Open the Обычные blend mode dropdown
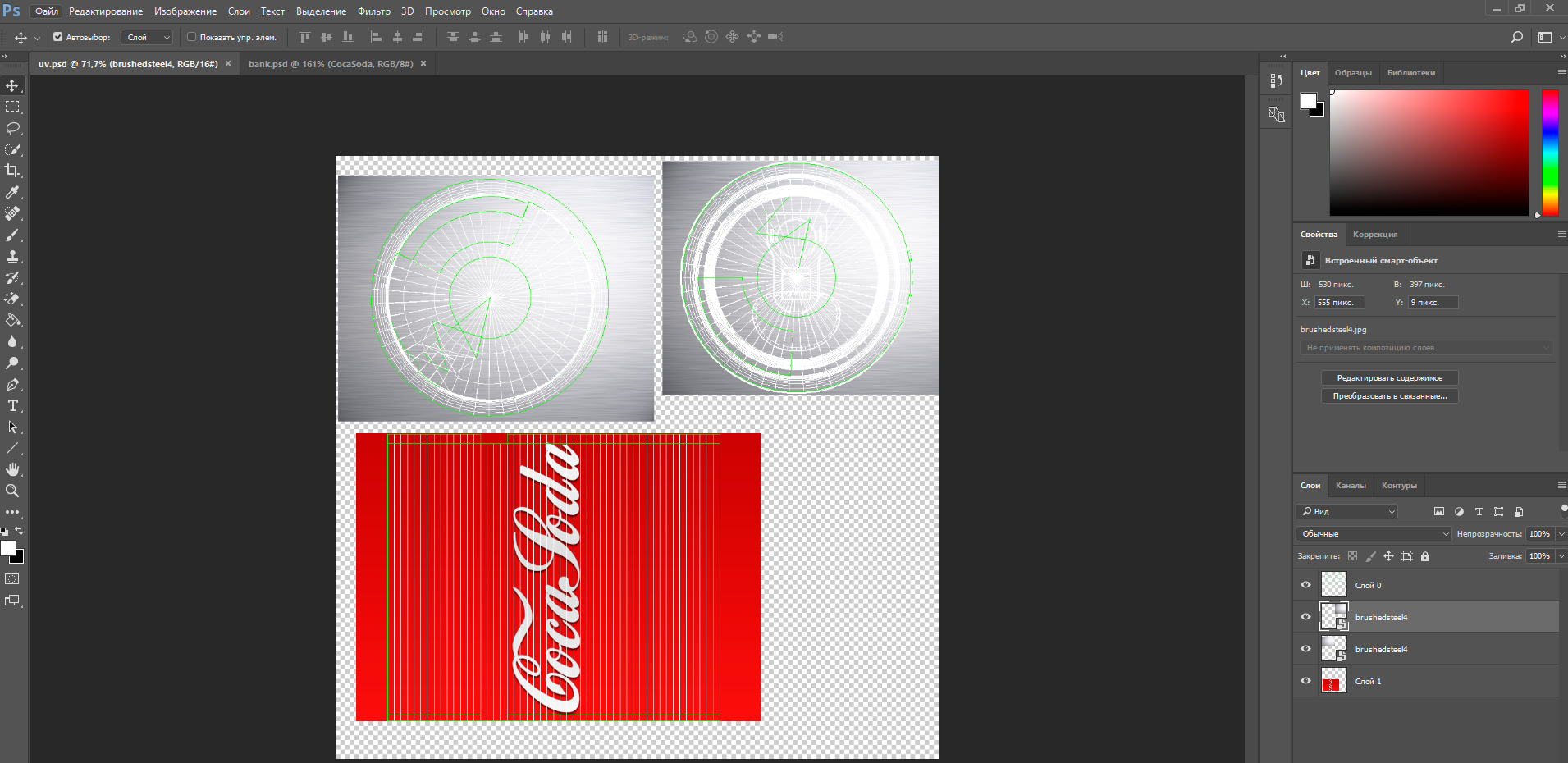Image resolution: width=1568 pixels, height=763 pixels. [1374, 534]
